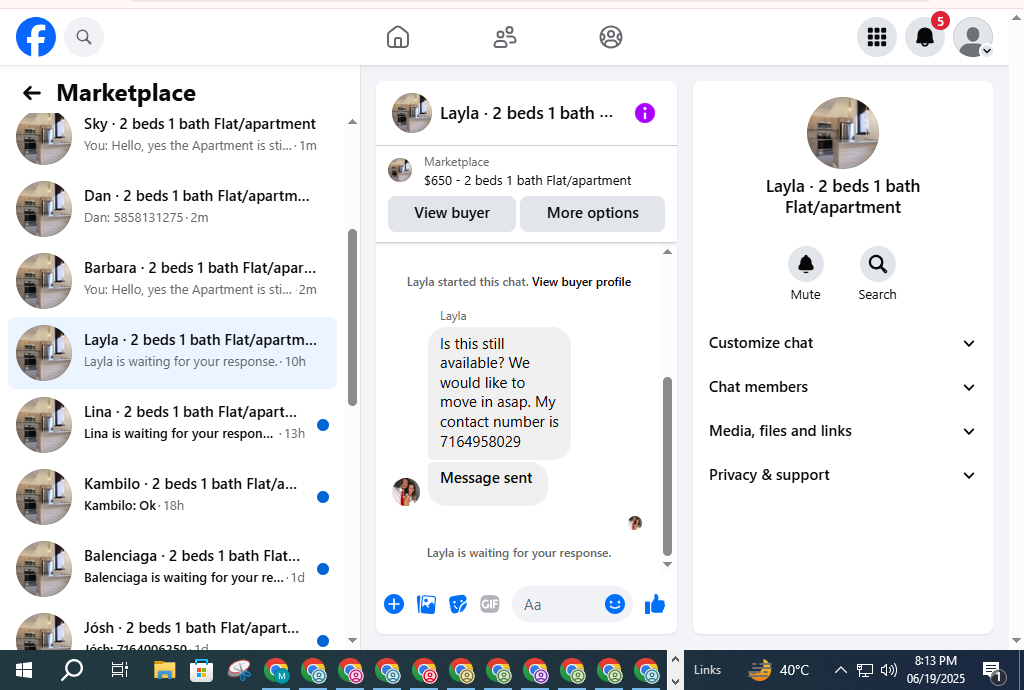Click sender avatar beside Message sent

point(406,492)
